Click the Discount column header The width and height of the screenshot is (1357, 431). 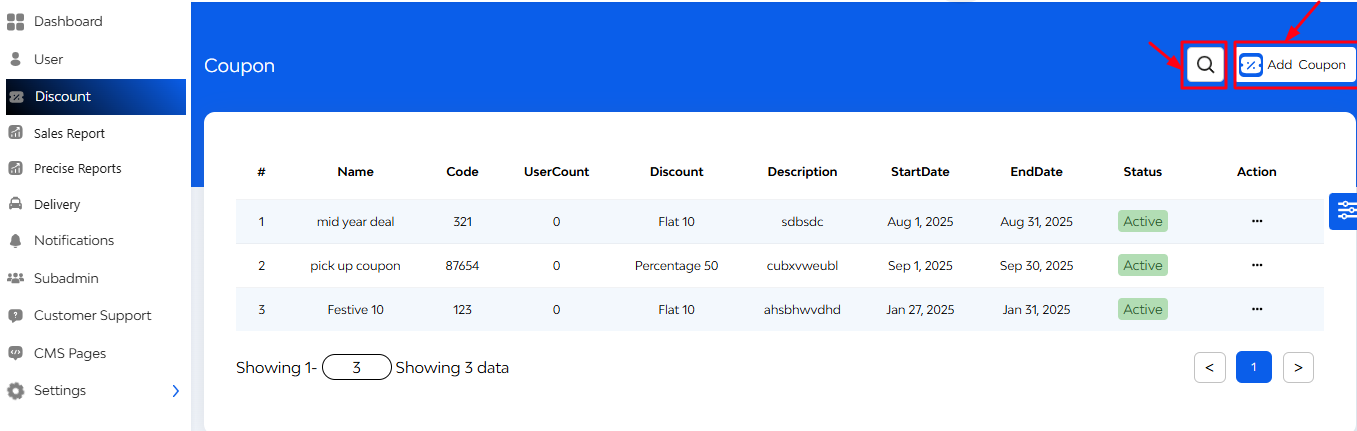point(676,172)
